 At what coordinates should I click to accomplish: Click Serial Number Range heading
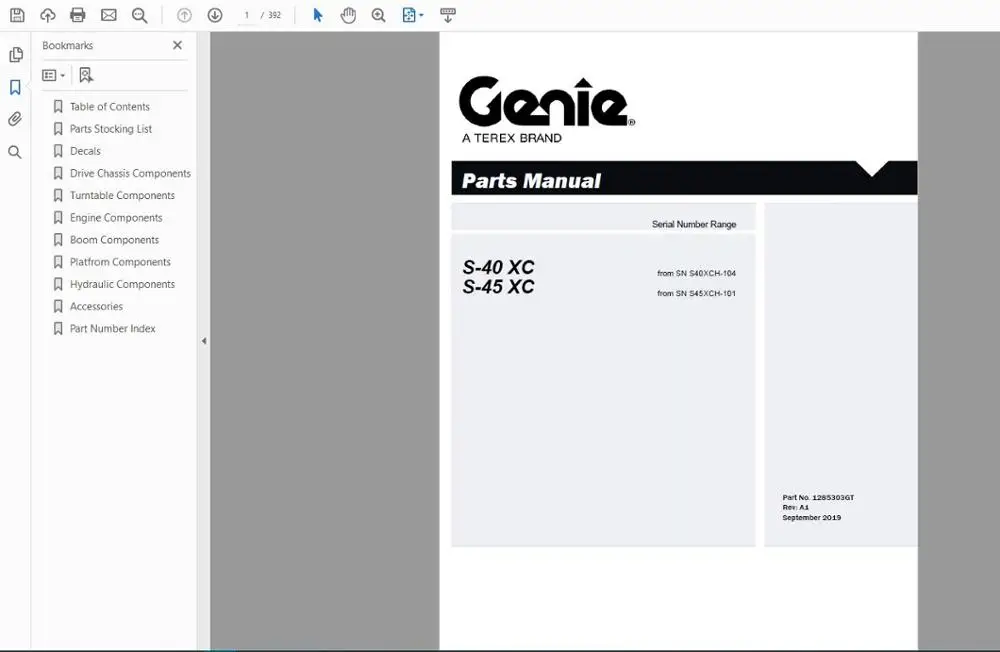[694, 225]
